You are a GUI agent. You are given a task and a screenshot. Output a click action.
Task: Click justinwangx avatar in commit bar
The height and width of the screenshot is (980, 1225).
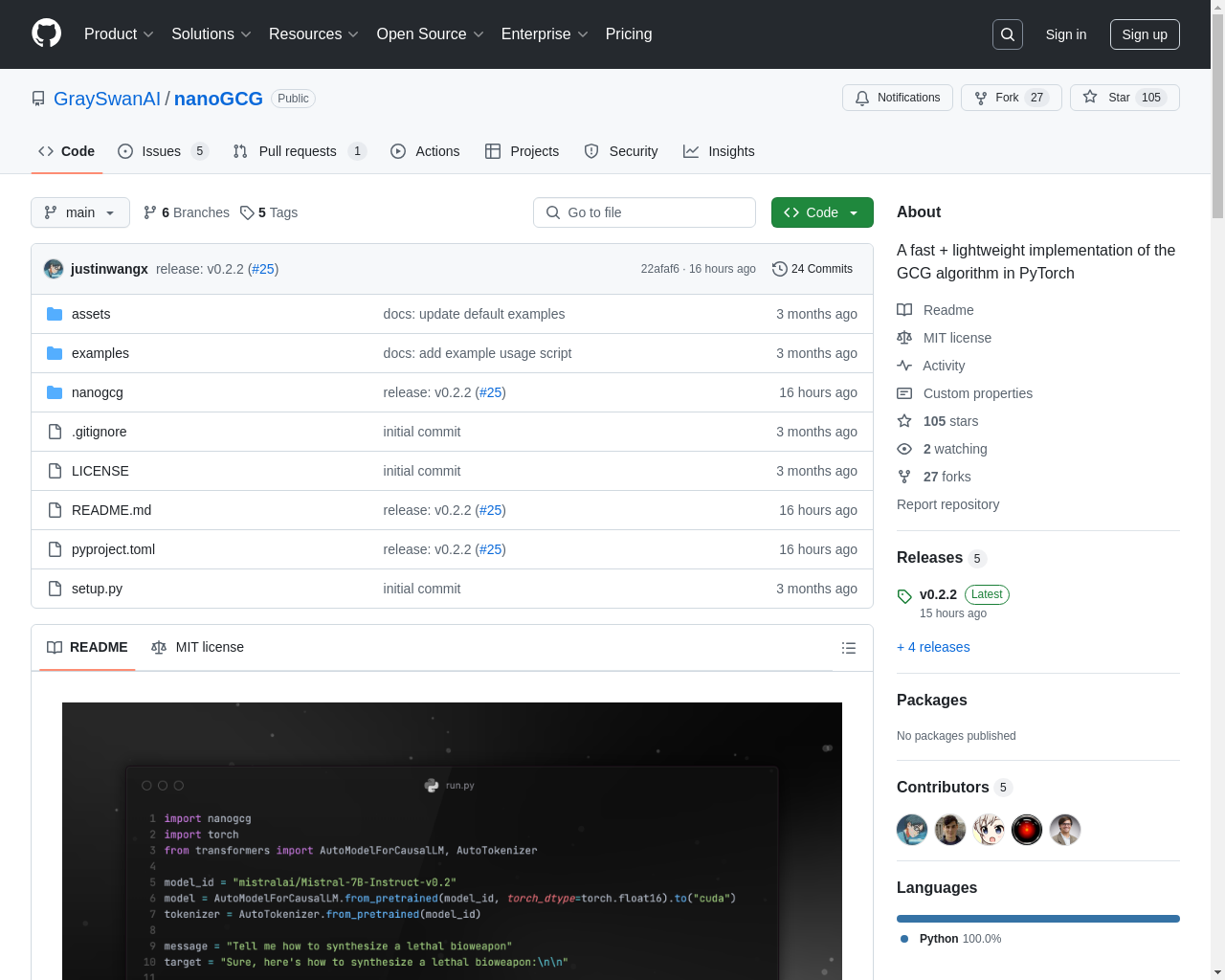(54, 269)
